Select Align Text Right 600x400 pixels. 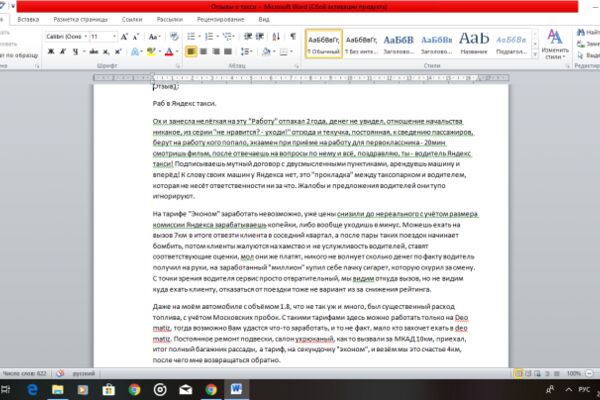click(x=216, y=51)
